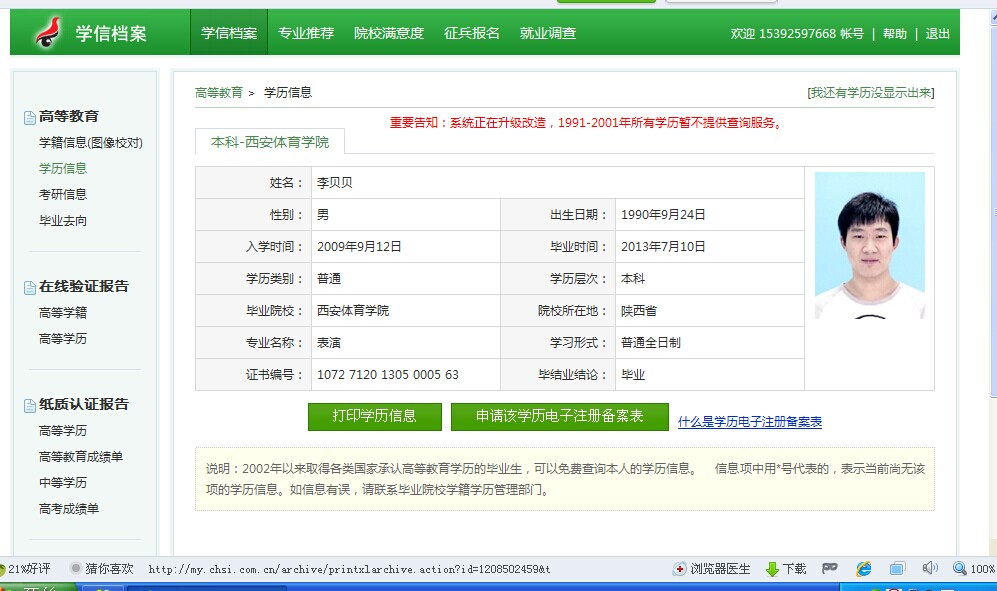Select the 本科-西安体育学院 tab
Screen dimensions: 997x591
click(x=270, y=142)
